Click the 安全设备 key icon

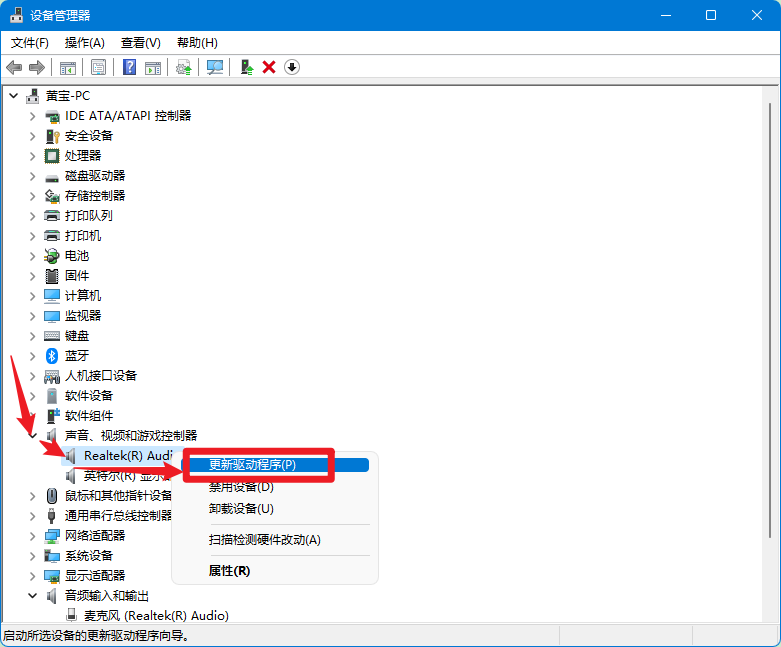pyautogui.click(x=52, y=136)
